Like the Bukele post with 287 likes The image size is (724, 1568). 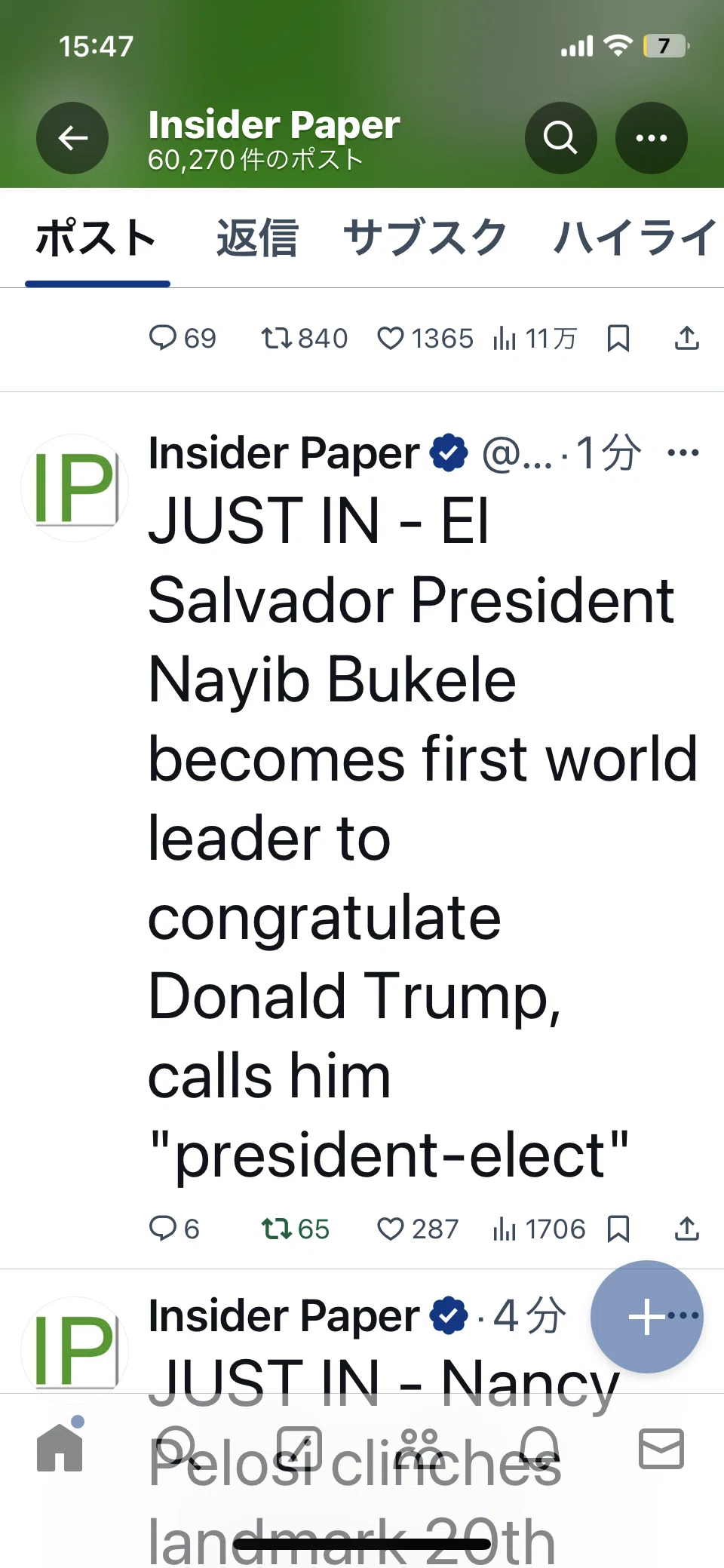pyautogui.click(x=417, y=1229)
